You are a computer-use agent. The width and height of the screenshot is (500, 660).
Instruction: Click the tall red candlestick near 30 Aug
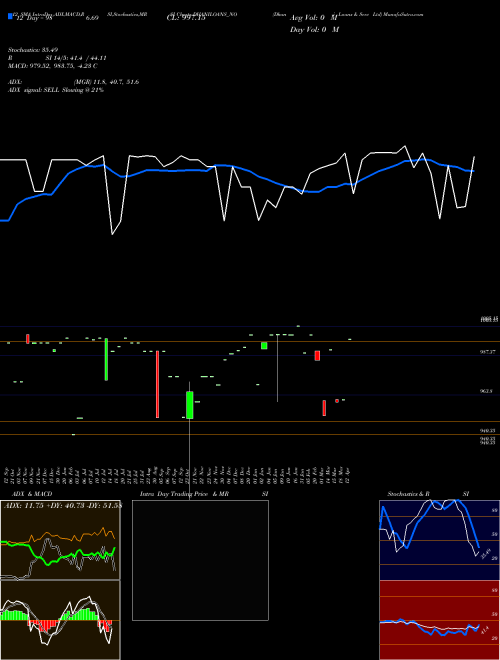pos(157,384)
